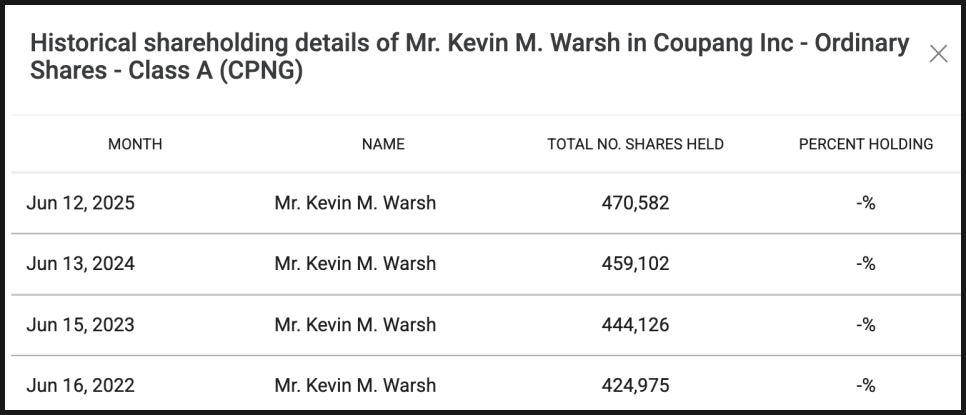
Task: Click the 424,975 shares value
Action: click(x=635, y=385)
